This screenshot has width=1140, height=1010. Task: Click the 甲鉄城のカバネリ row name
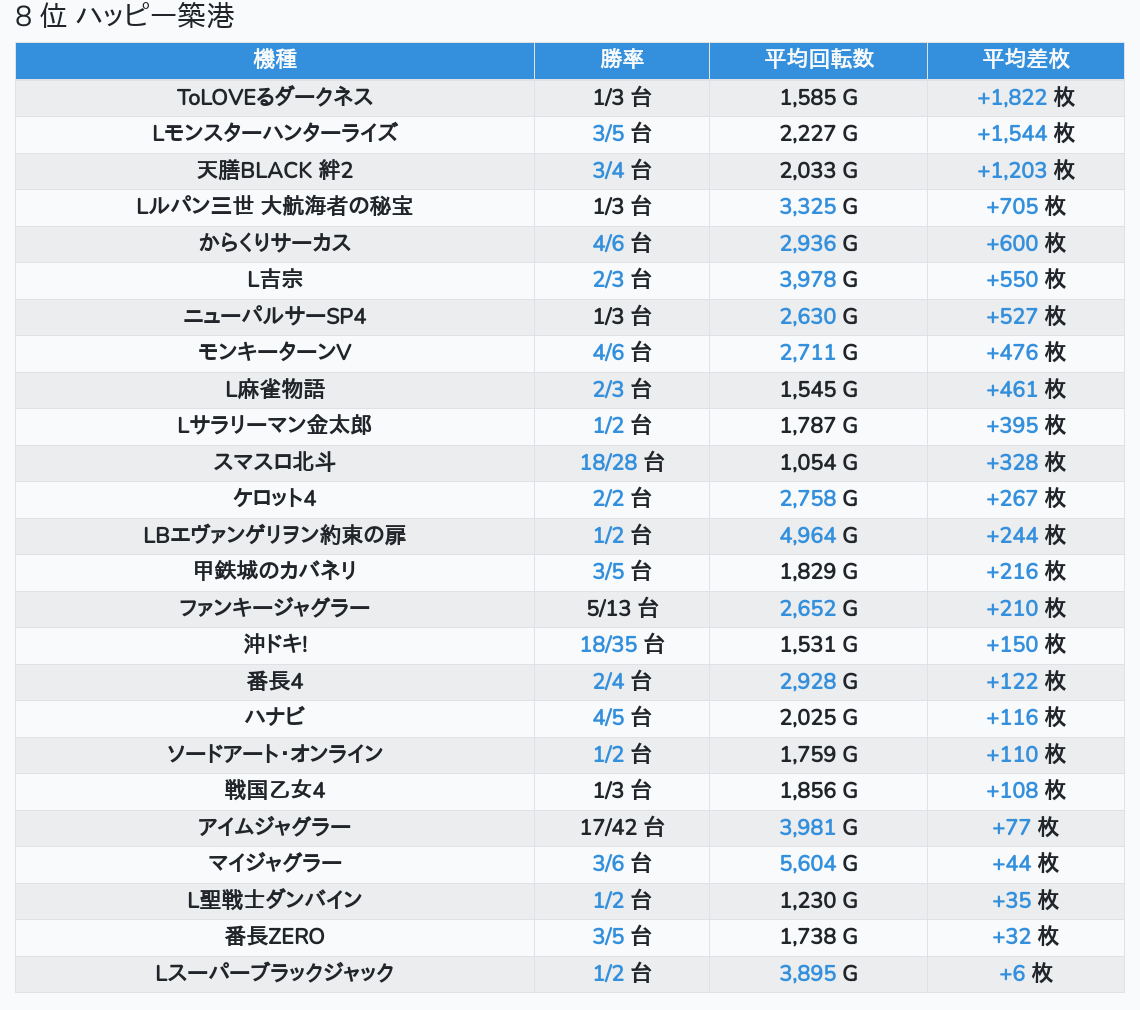click(275, 572)
